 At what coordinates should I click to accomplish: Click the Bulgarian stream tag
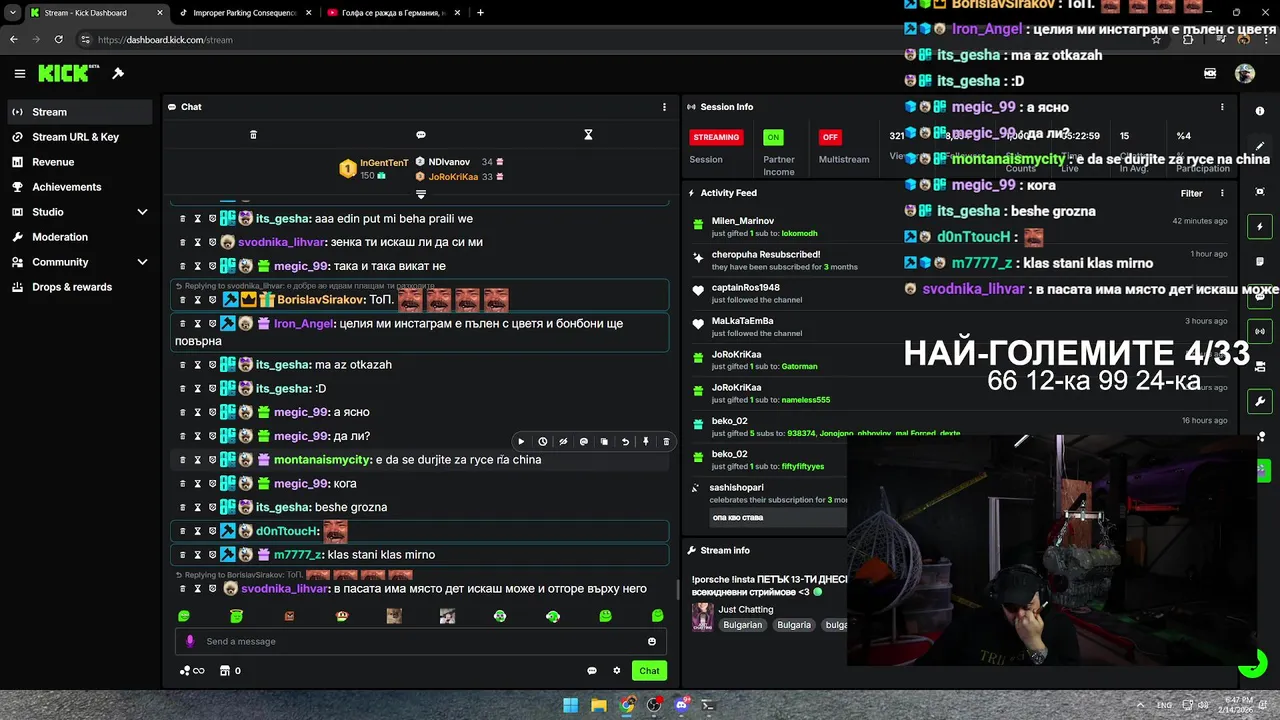click(x=743, y=625)
